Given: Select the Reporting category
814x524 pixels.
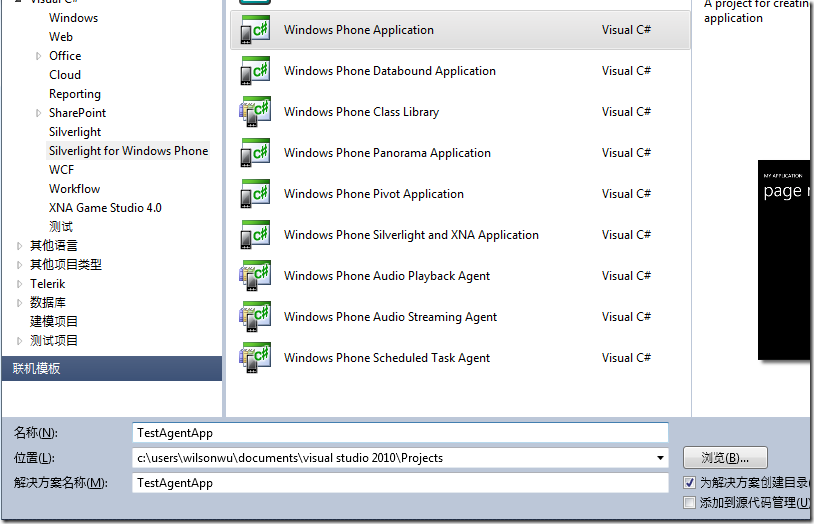Looking at the screenshot, I should tap(75, 94).
